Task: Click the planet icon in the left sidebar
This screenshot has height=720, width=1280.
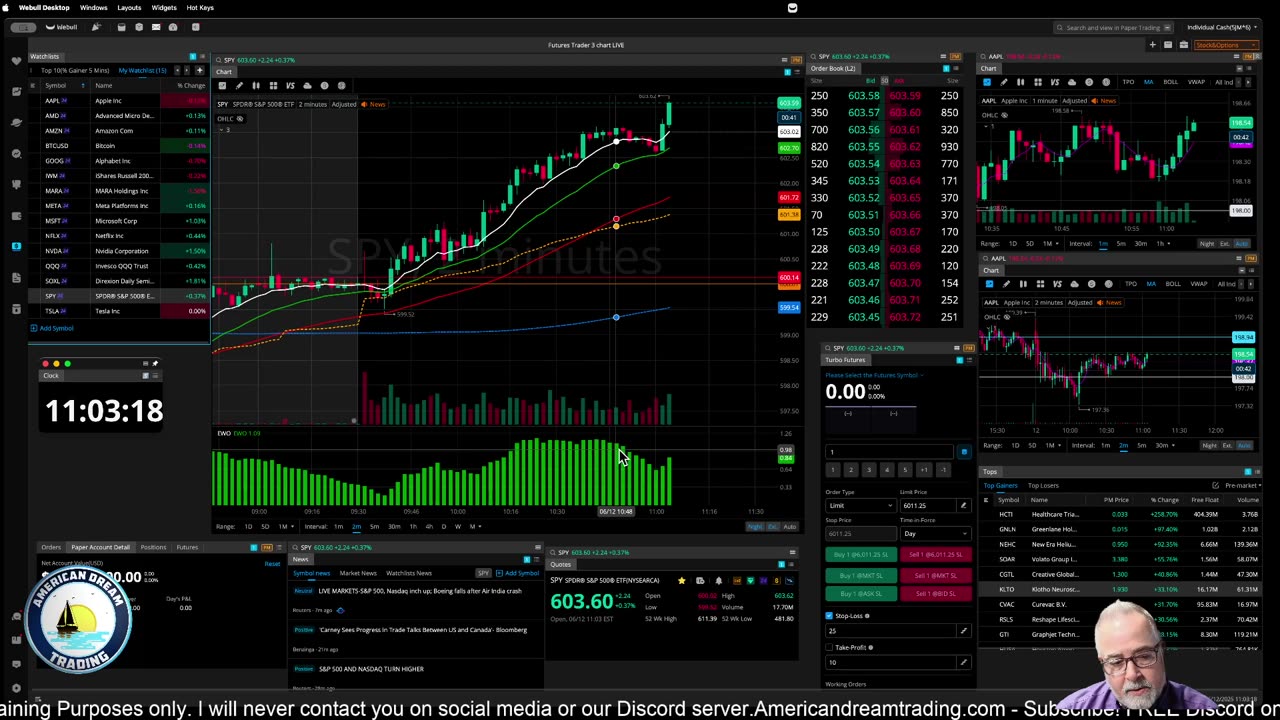Action: [x=16, y=122]
